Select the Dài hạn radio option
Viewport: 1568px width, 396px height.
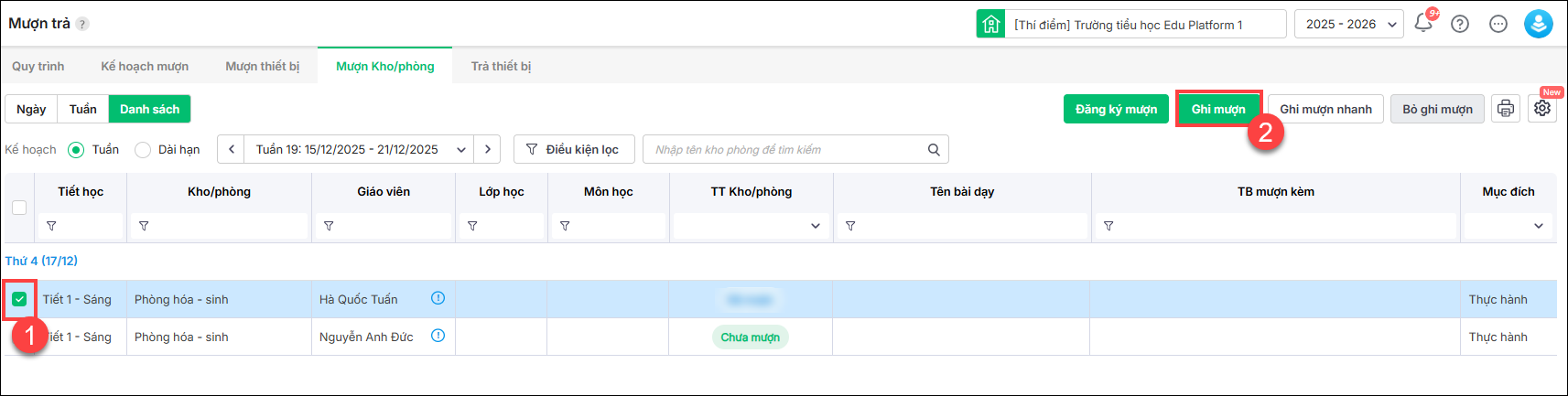coord(143,149)
